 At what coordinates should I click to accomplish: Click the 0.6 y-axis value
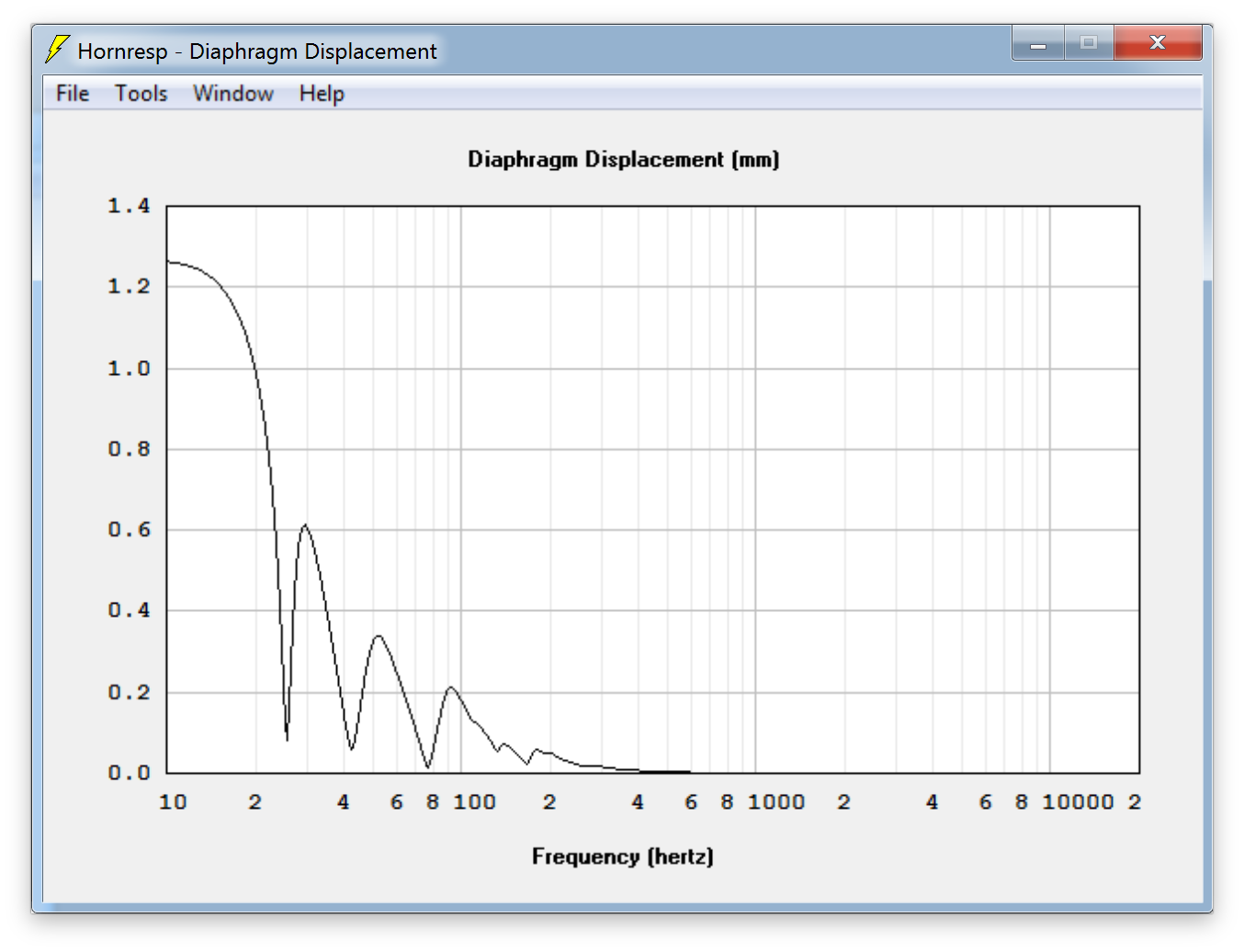129,530
